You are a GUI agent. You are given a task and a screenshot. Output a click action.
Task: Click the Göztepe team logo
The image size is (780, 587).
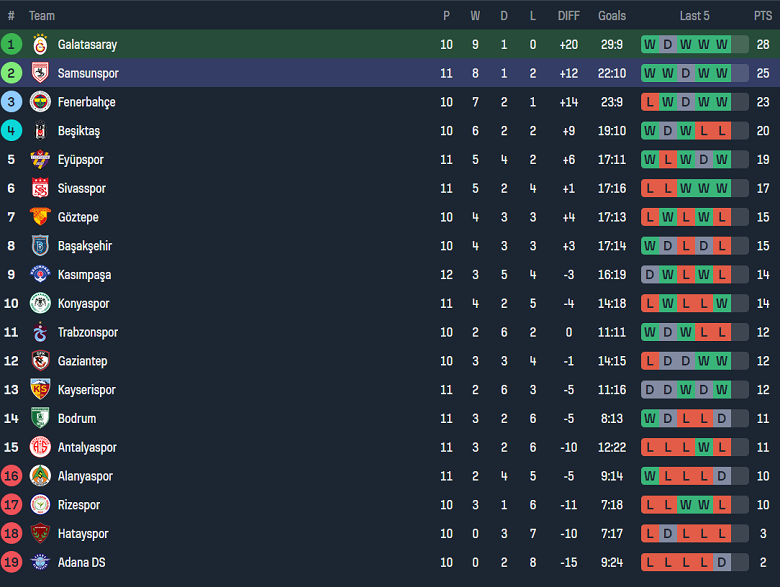tap(40, 217)
